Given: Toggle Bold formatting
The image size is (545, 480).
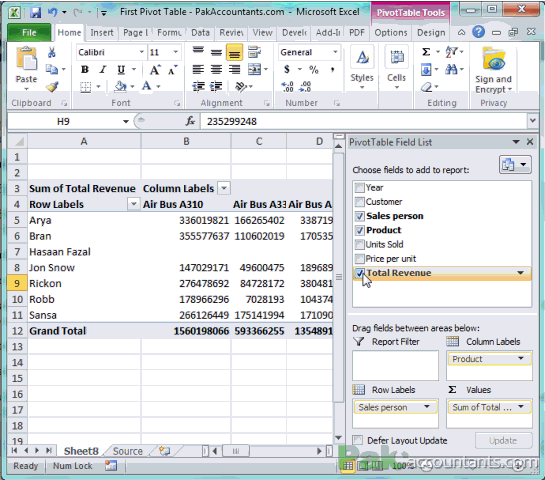Looking at the screenshot, I should [84, 70].
